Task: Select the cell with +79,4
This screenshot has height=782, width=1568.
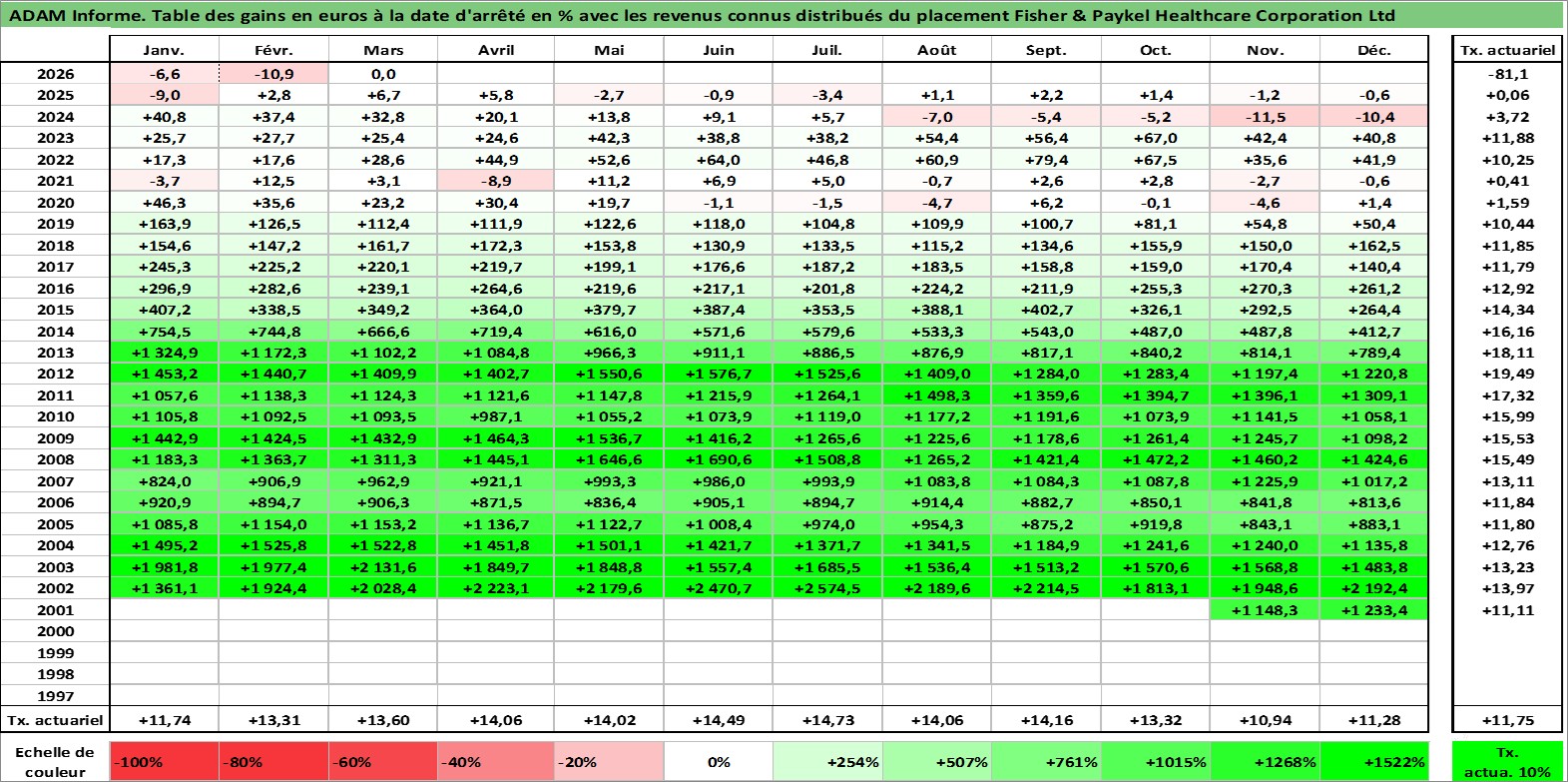Action: (x=1045, y=160)
